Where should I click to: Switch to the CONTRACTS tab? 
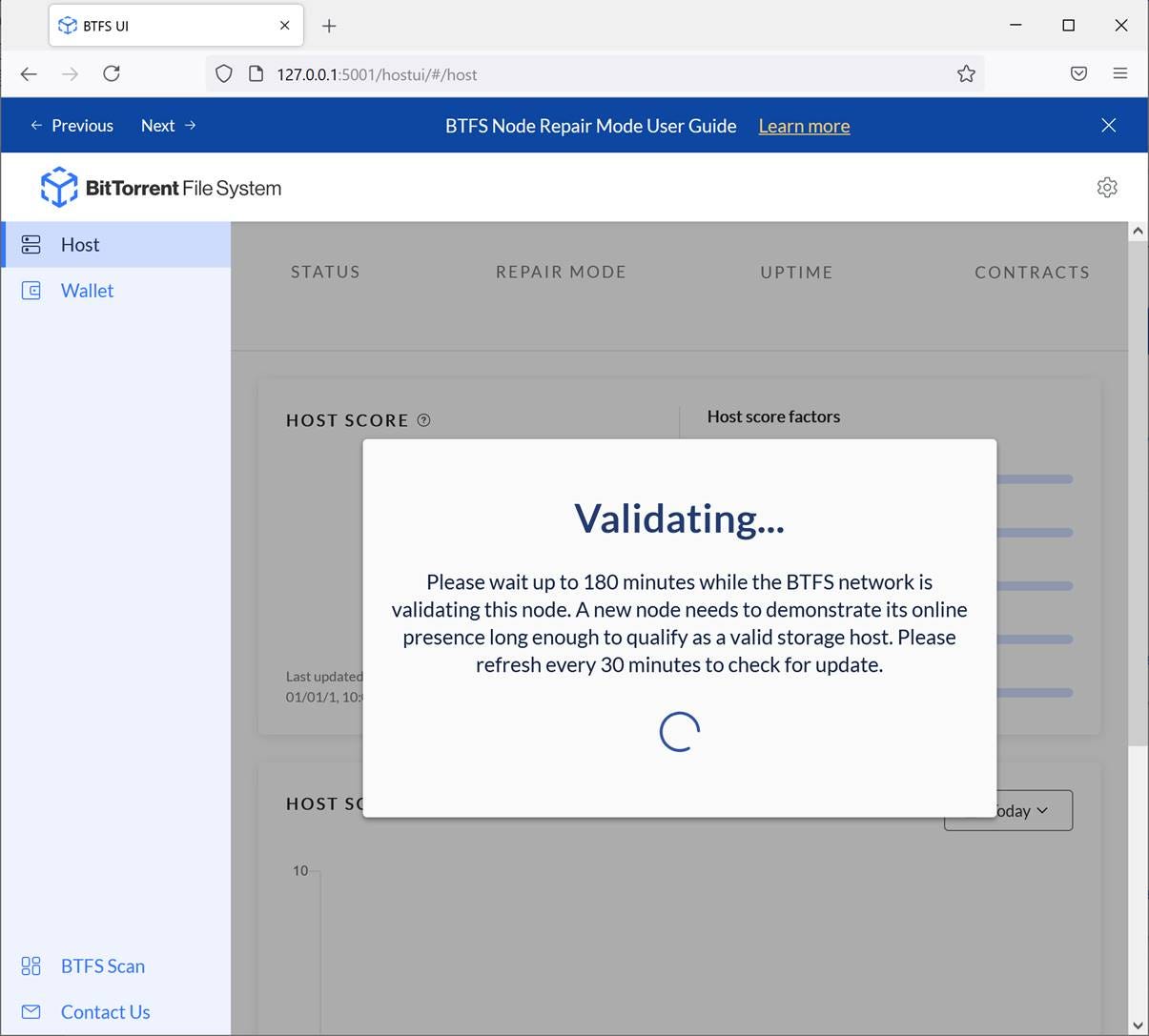coord(1032,273)
